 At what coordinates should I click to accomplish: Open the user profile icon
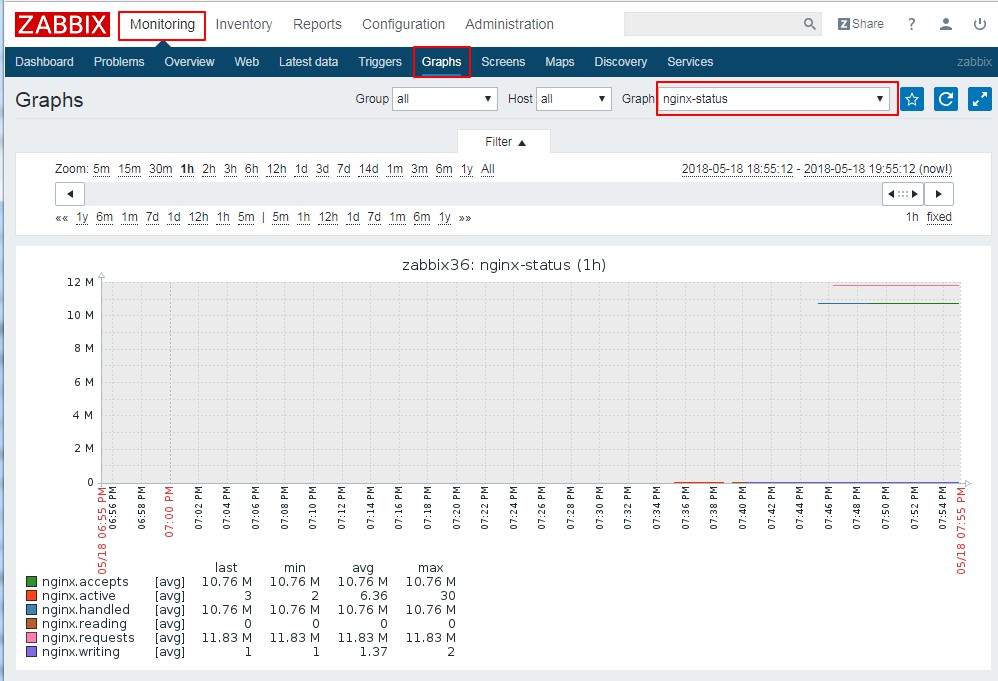pyautogui.click(x=945, y=24)
